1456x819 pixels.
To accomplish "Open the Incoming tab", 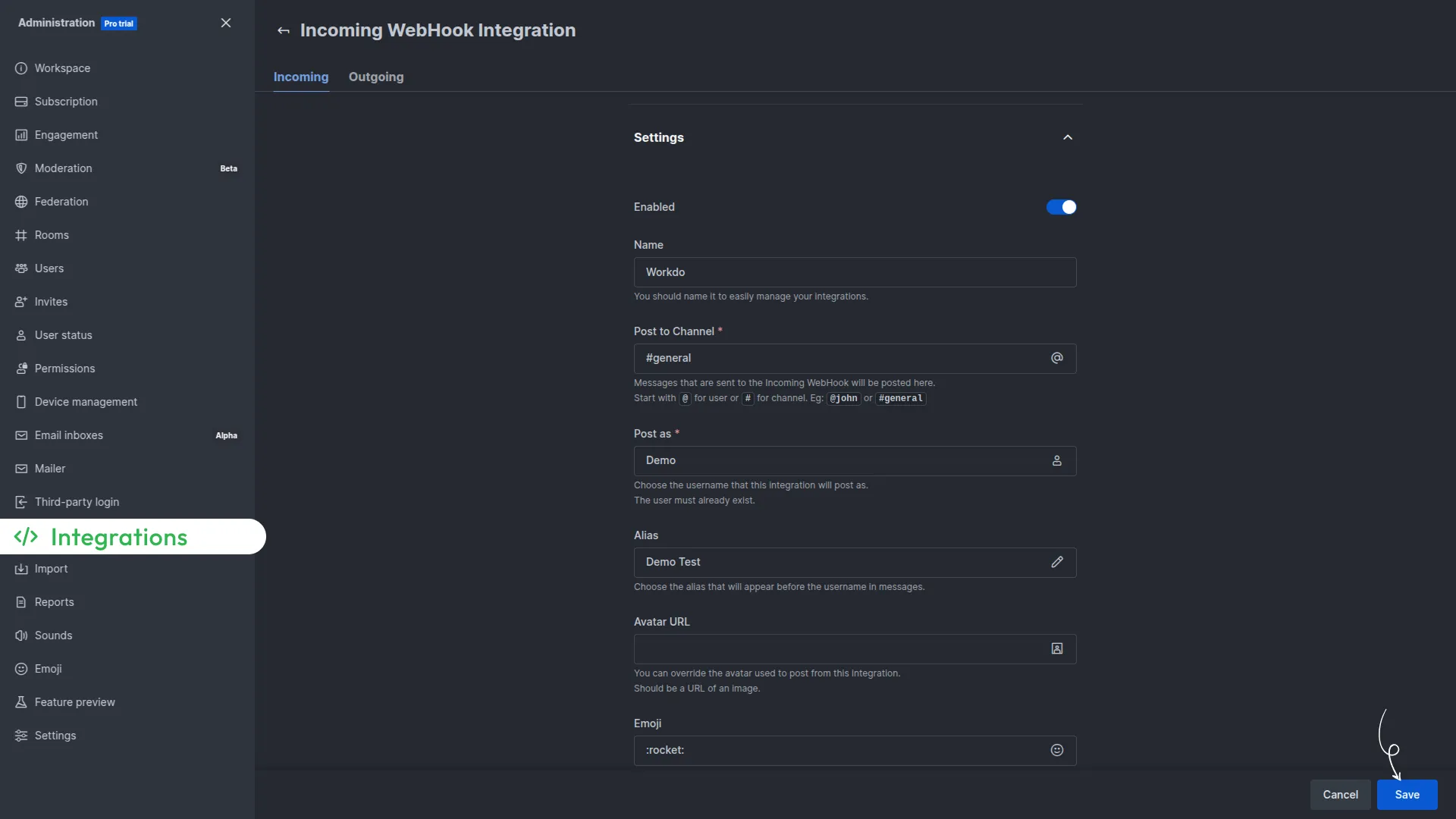I will click(x=300, y=77).
